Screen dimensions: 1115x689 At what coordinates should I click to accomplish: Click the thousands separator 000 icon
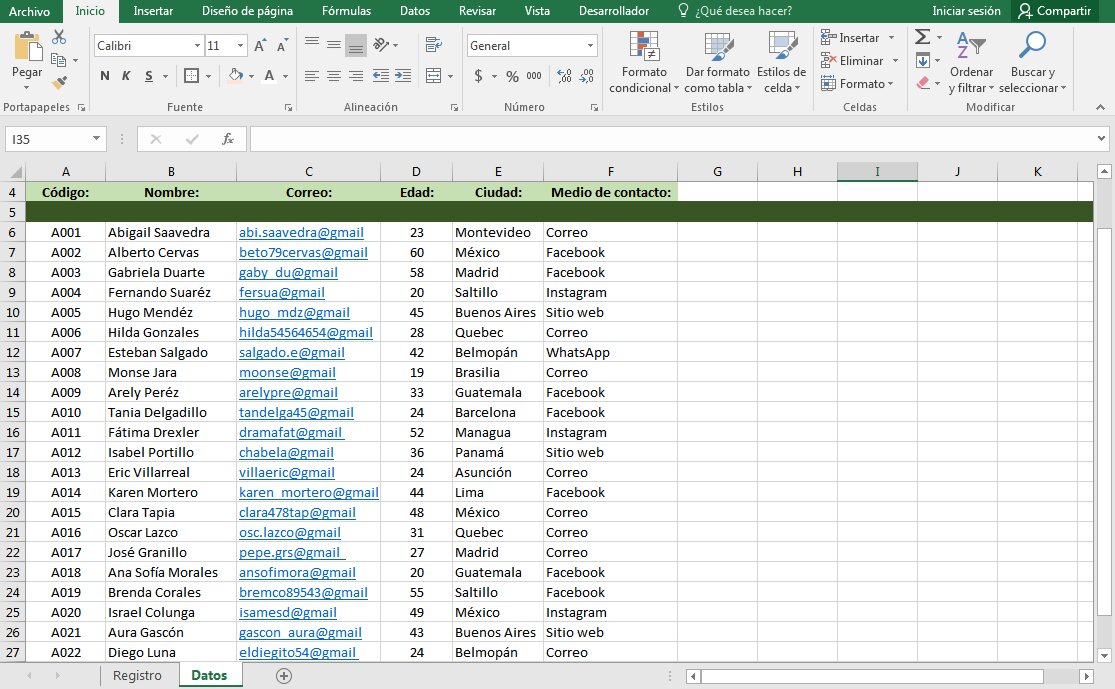[534, 75]
